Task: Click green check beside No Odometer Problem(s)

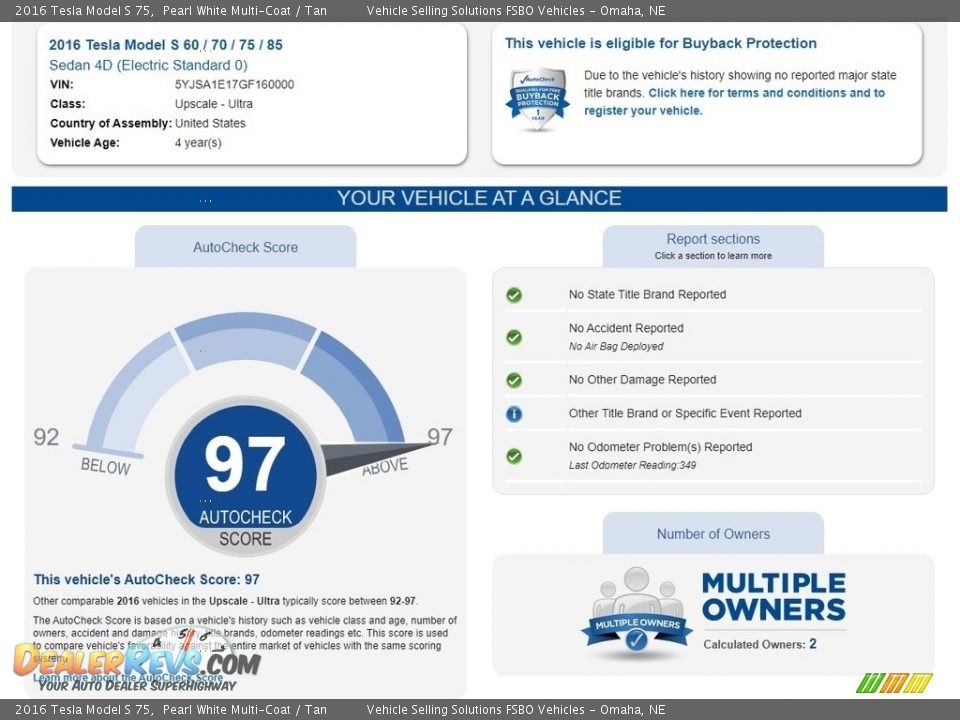Action: pos(514,456)
